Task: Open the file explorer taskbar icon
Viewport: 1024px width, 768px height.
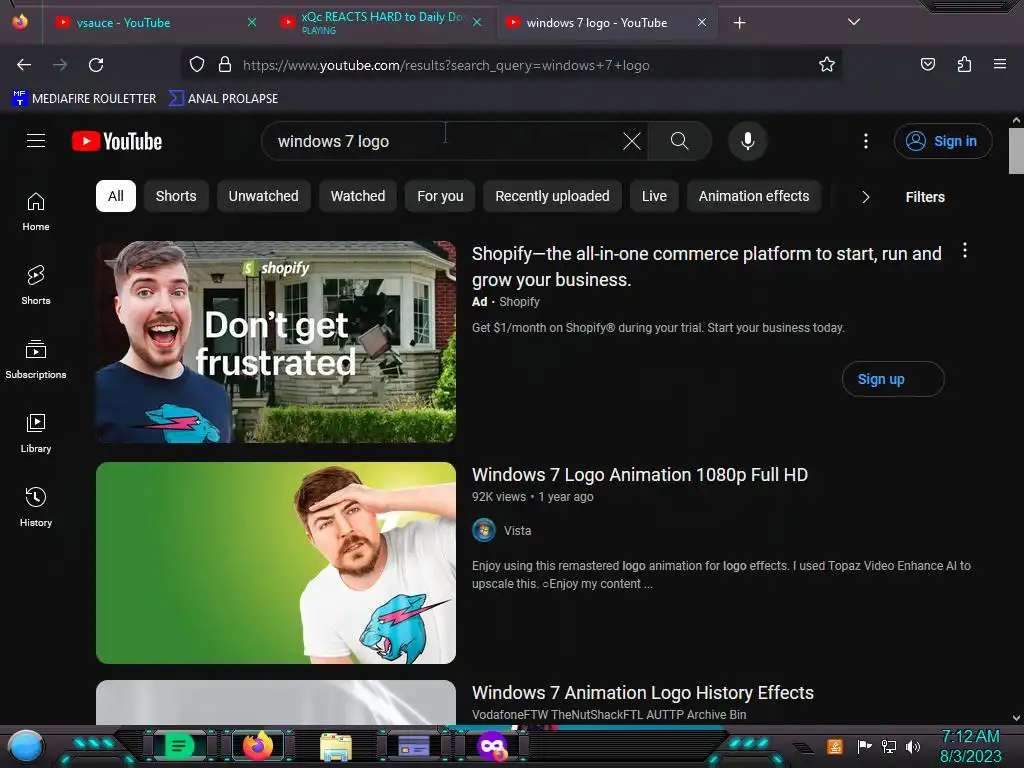Action: click(336, 747)
